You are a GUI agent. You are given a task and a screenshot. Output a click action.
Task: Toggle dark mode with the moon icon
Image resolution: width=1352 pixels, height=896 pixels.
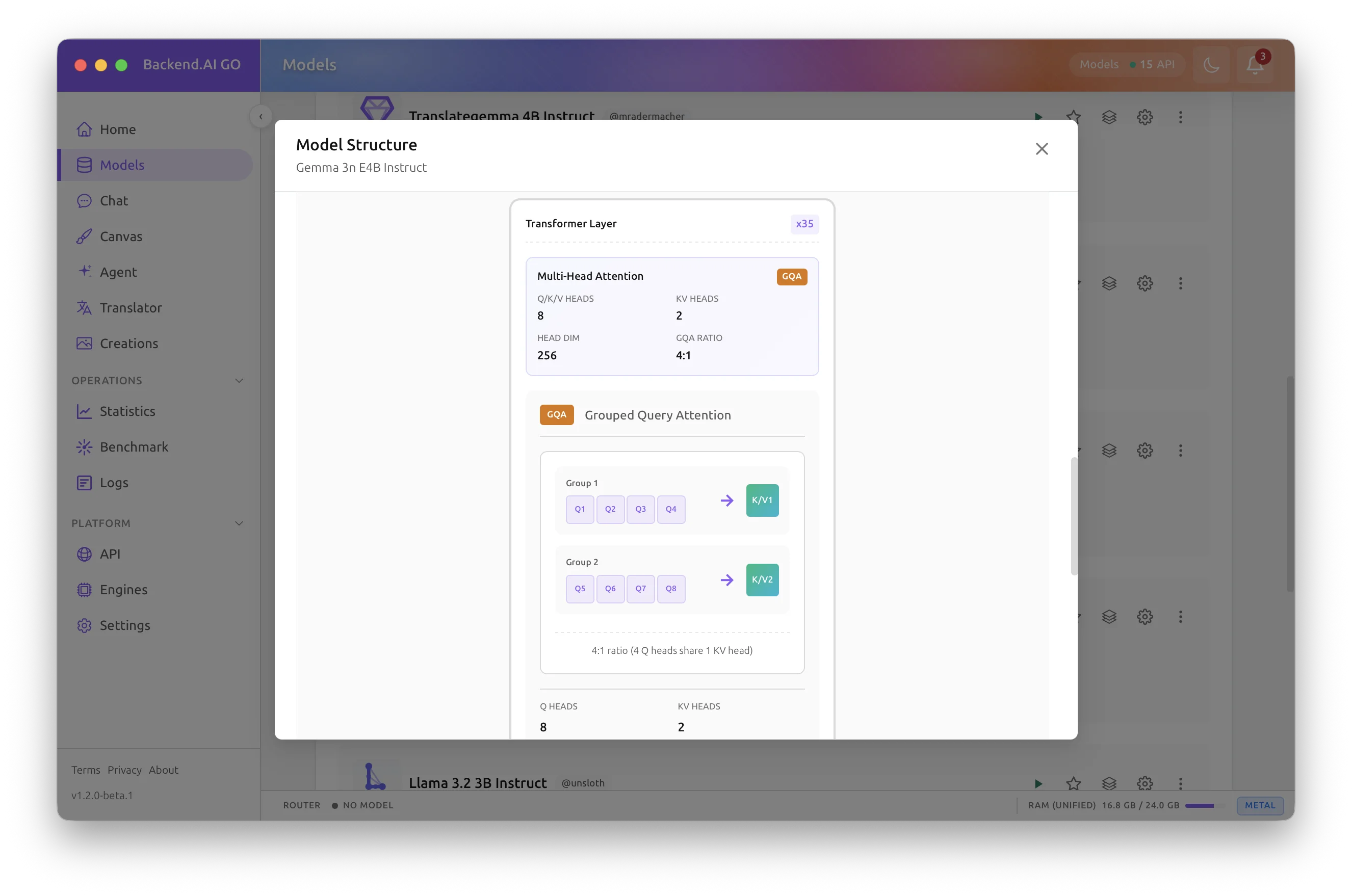pos(1211,65)
